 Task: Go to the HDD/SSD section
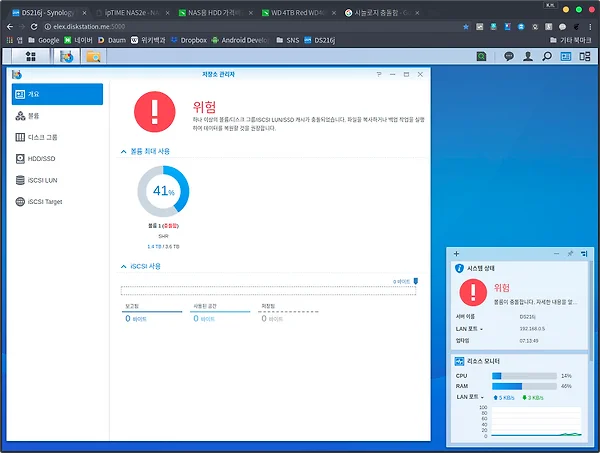pyautogui.click(x=41, y=158)
